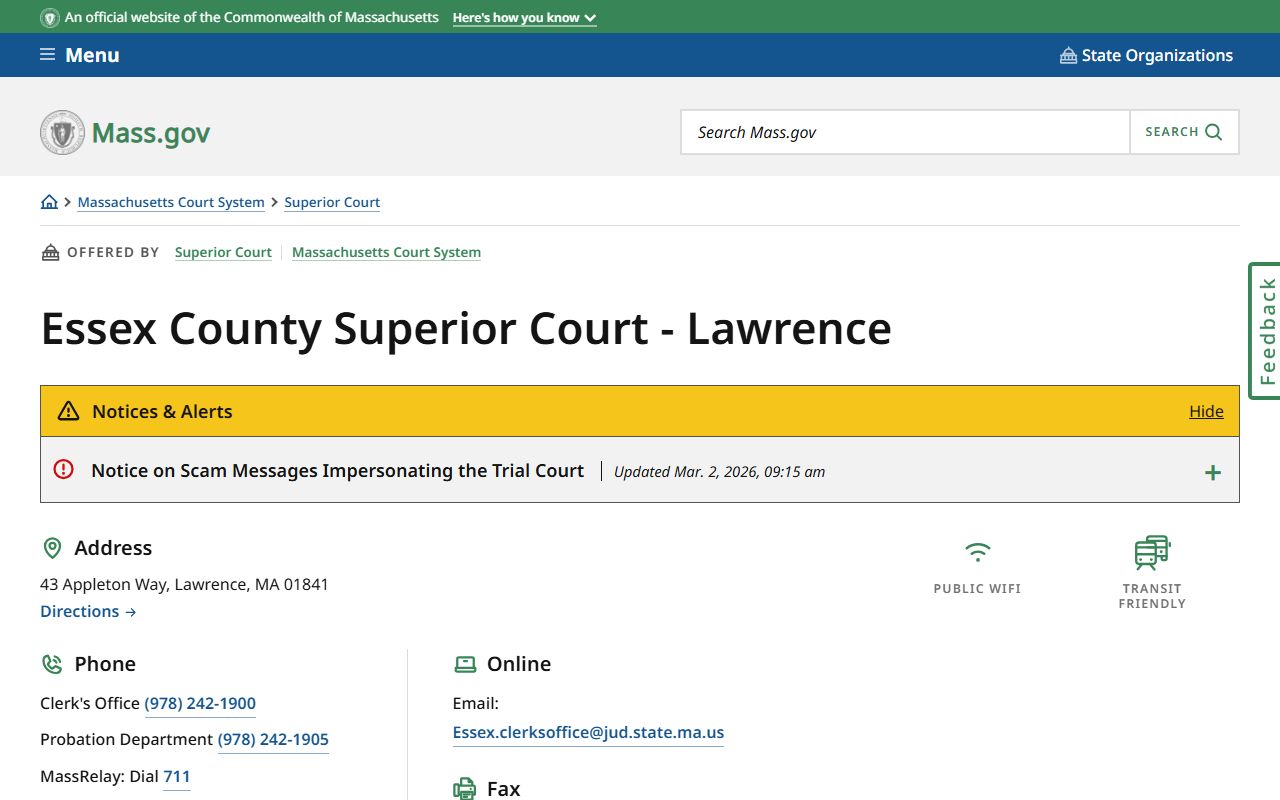The image size is (1280, 800).
Task: Click the Address map pin icon
Action: click(x=52, y=548)
